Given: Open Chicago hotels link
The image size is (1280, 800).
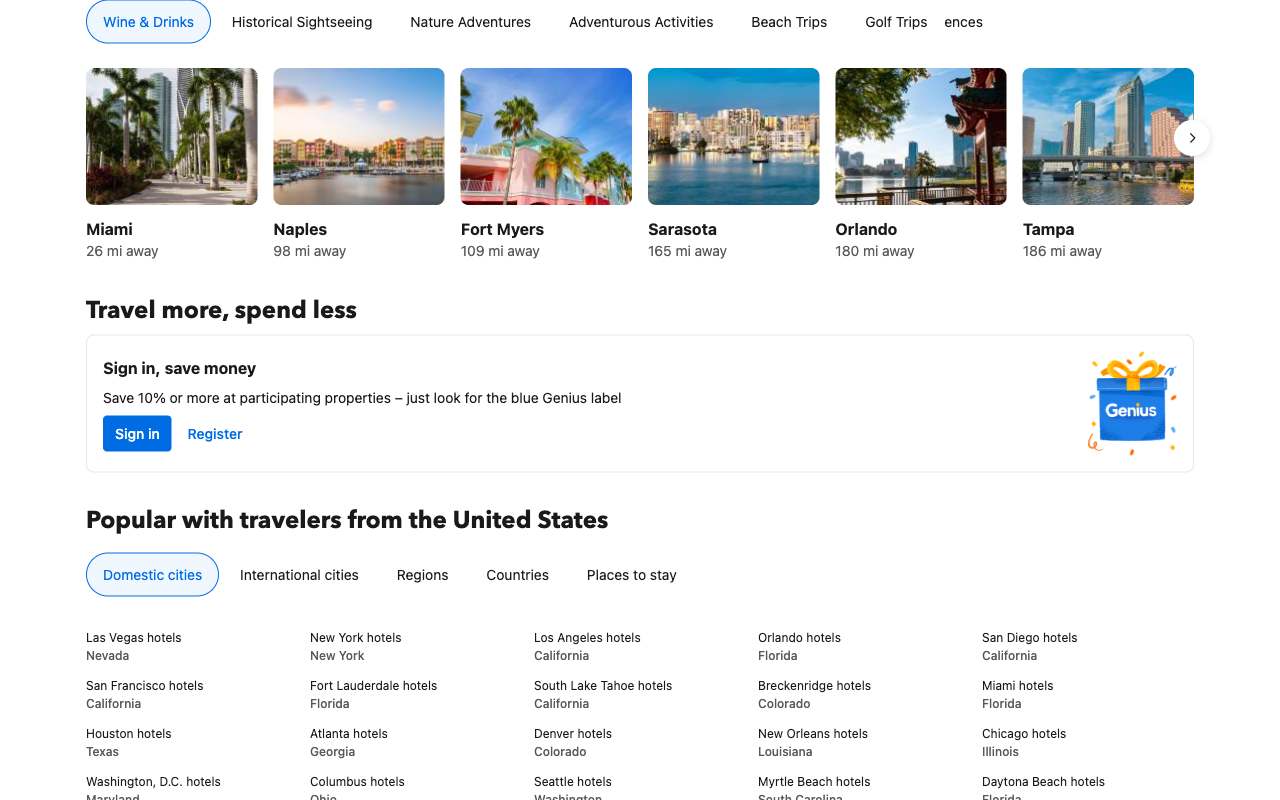Looking at the screenshot, I should pos(1024,734).
